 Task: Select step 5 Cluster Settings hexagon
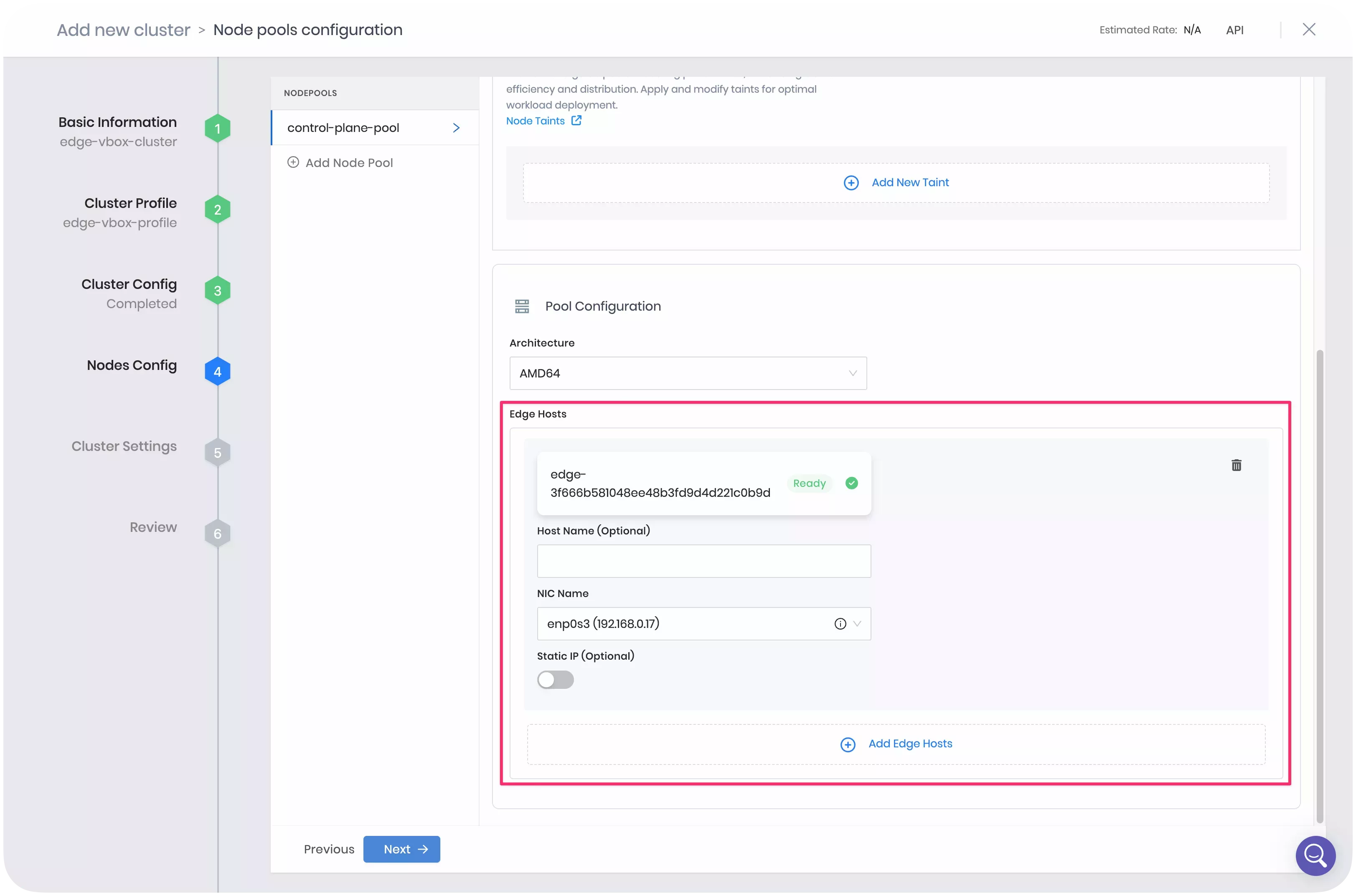pyautogui.click(x=217, y=452)
